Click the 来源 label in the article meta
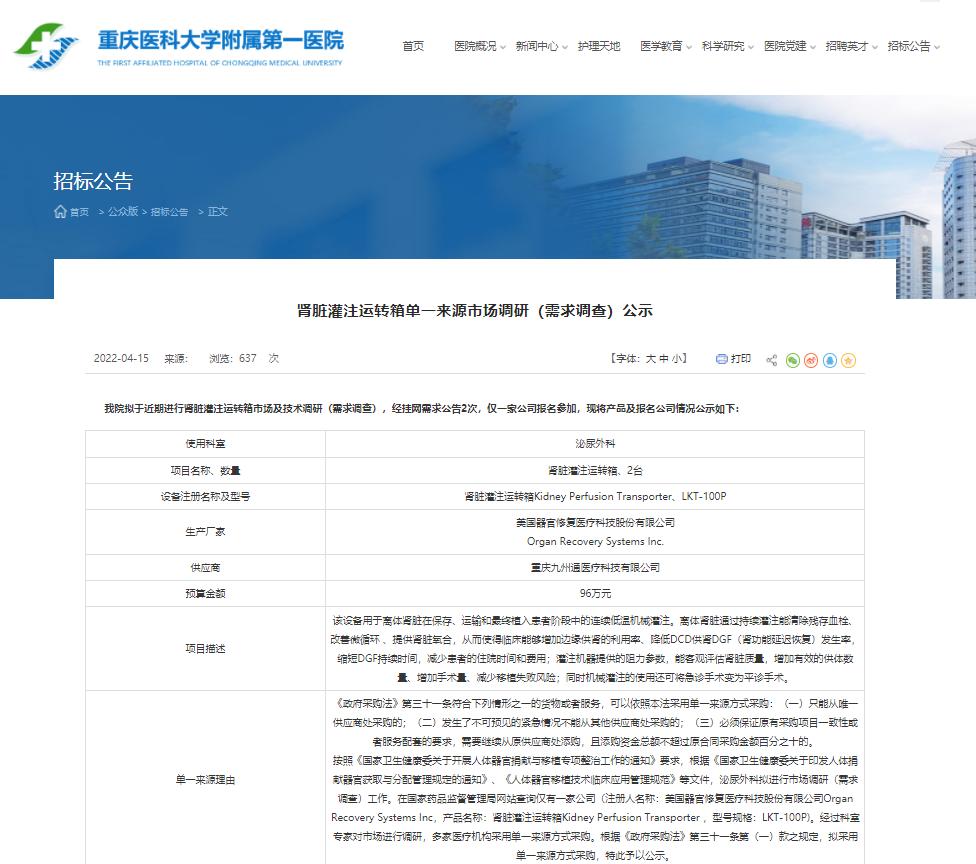Image resolution: width=976 pixels, height=864 pixels. (176, 359)
